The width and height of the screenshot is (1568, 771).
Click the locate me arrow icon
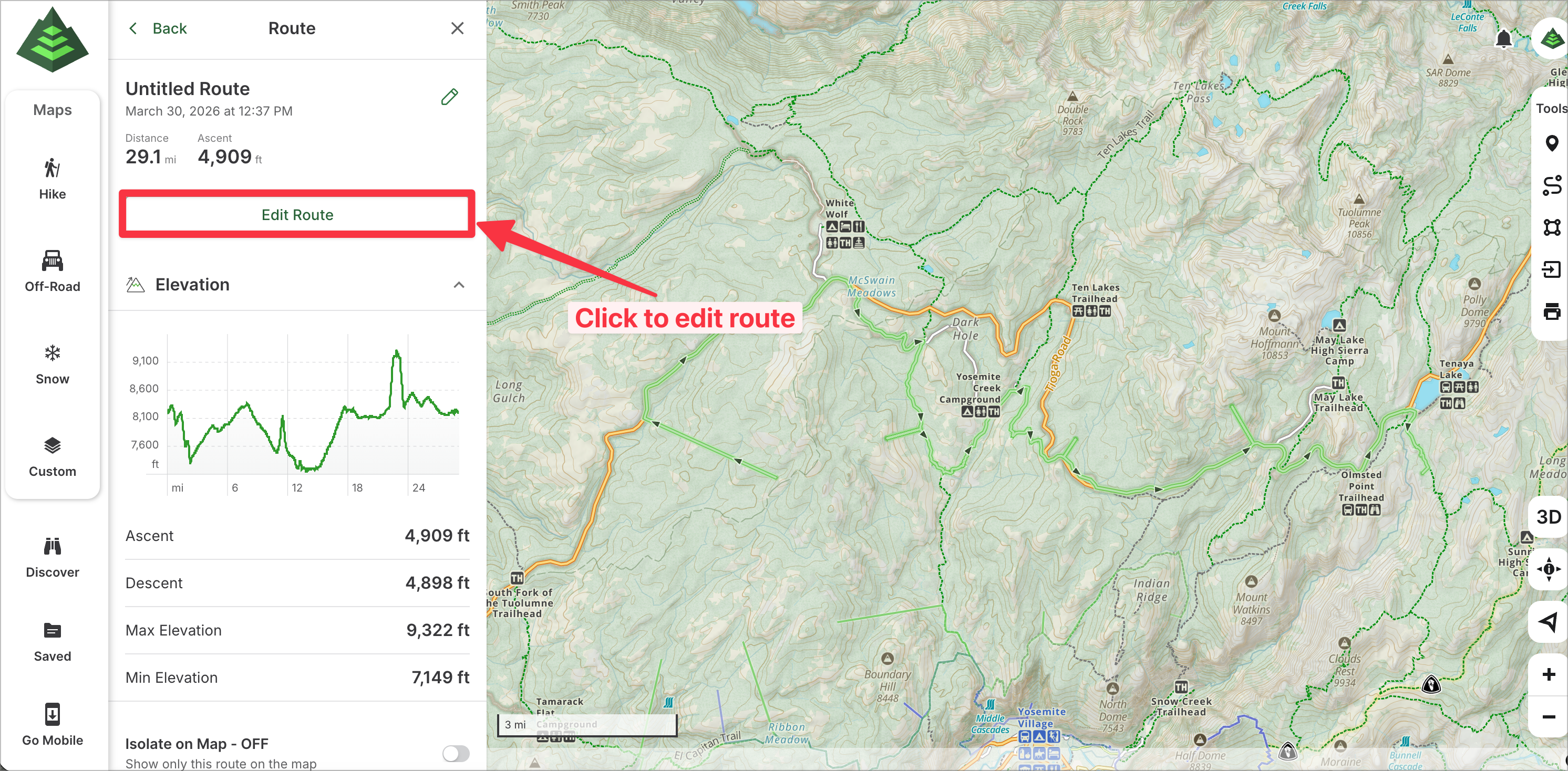(1548, 621)
